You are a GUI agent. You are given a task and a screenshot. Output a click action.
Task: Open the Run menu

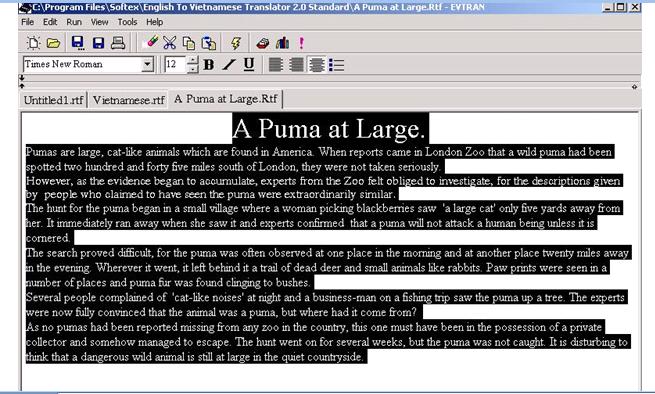tap(74, 22)
